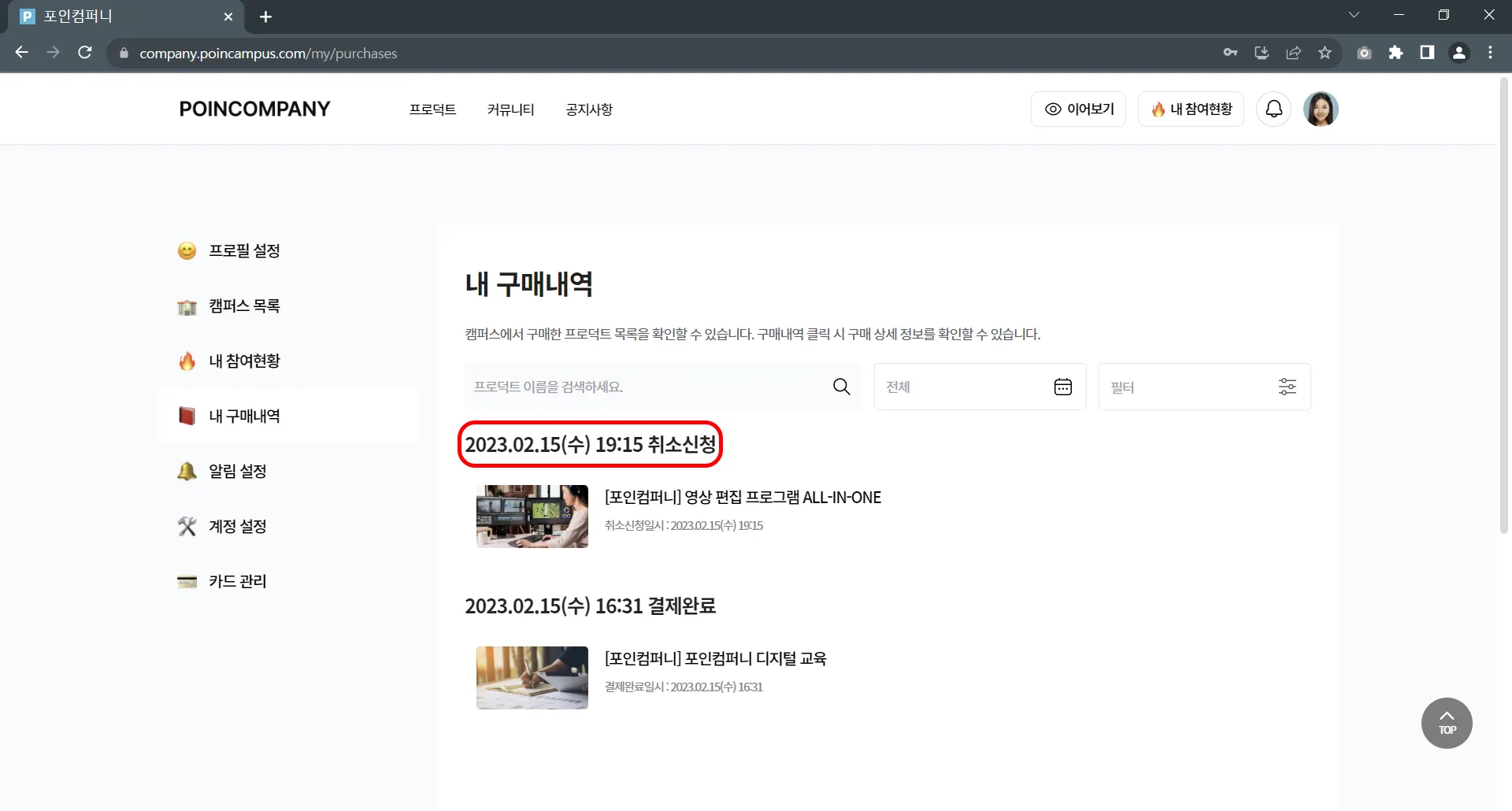Image resolution: width=1512 pixels, height=811 pixels.
Task: Click the calendar icon in date field
Action: [x=1062, y=387]
